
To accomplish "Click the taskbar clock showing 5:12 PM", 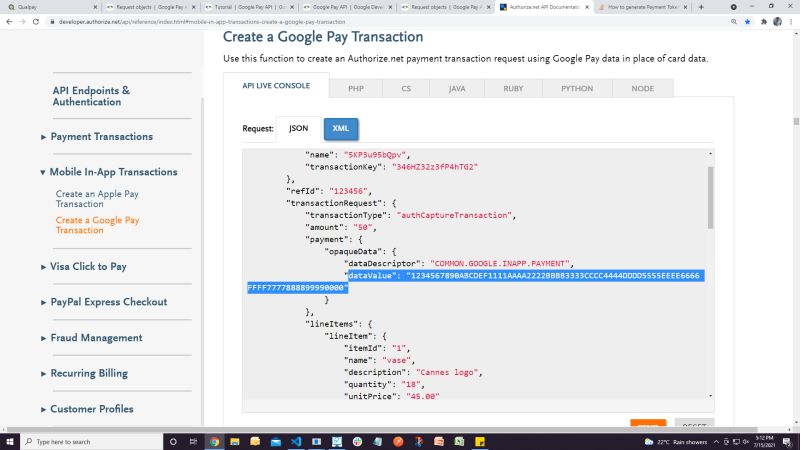I will coord(764,442).
